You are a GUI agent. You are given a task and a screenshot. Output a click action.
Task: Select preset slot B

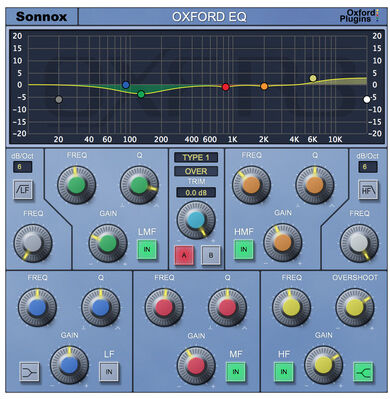click(x=211, y=256)
